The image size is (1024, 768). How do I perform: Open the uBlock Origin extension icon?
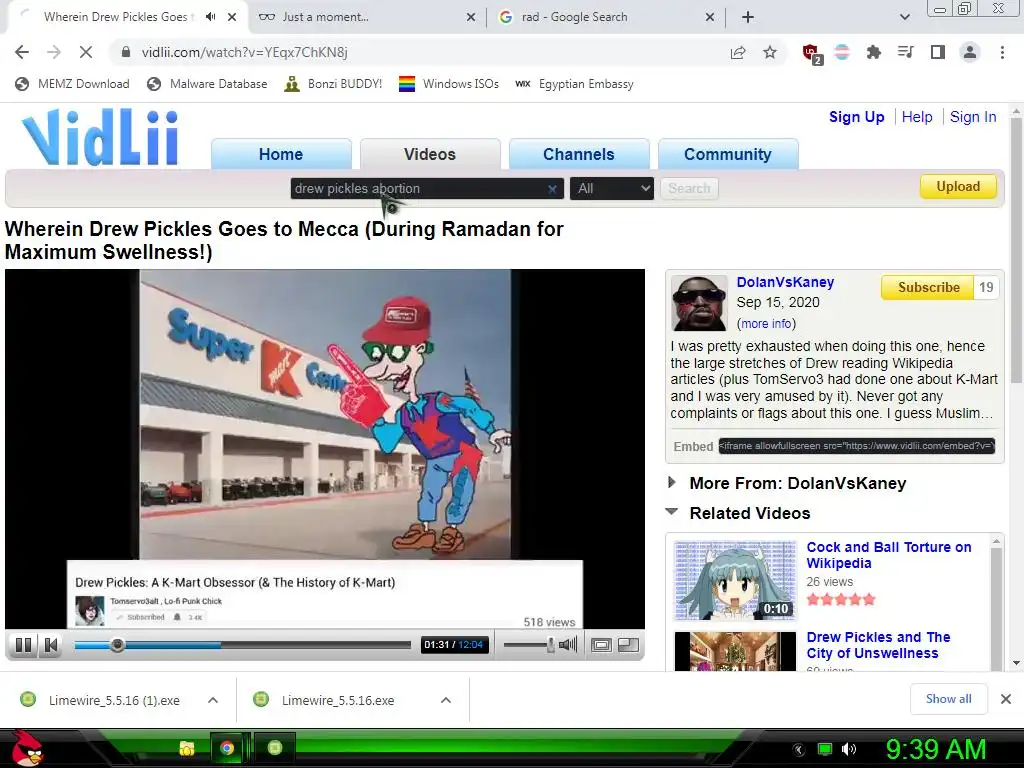(x=812, y=54)
